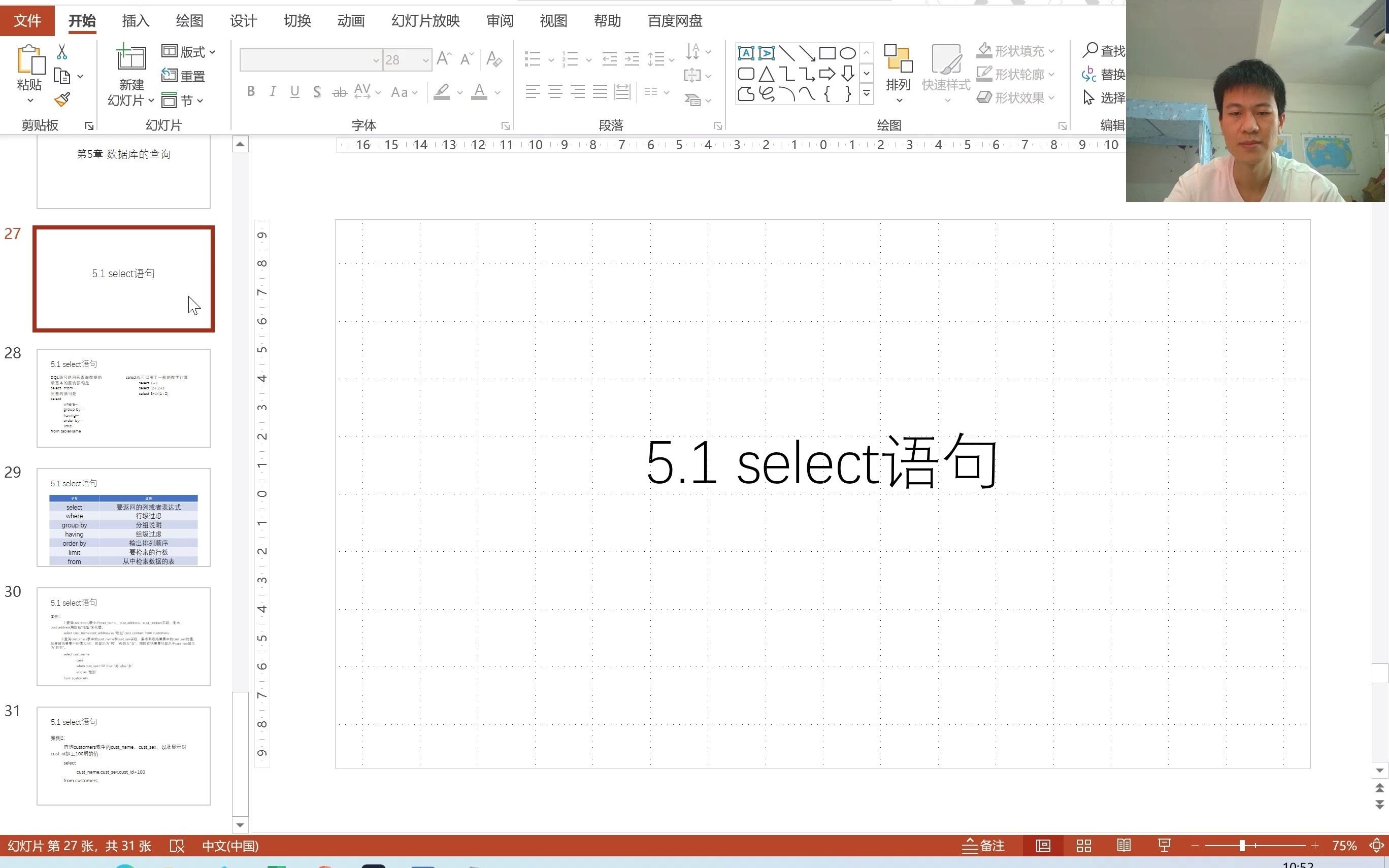The height and width of the screenshot is (868, 1389).
Task: Click the Reset (重置) button
Action: pos(184,76)
